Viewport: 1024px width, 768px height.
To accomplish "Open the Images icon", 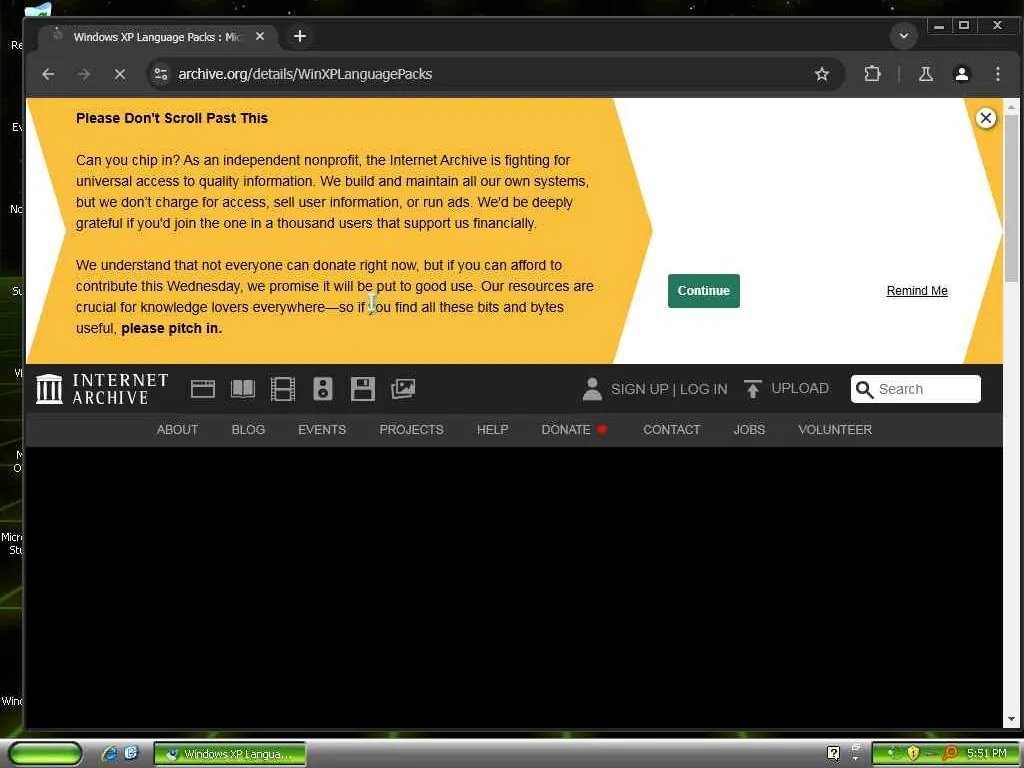I will (403, 389).
